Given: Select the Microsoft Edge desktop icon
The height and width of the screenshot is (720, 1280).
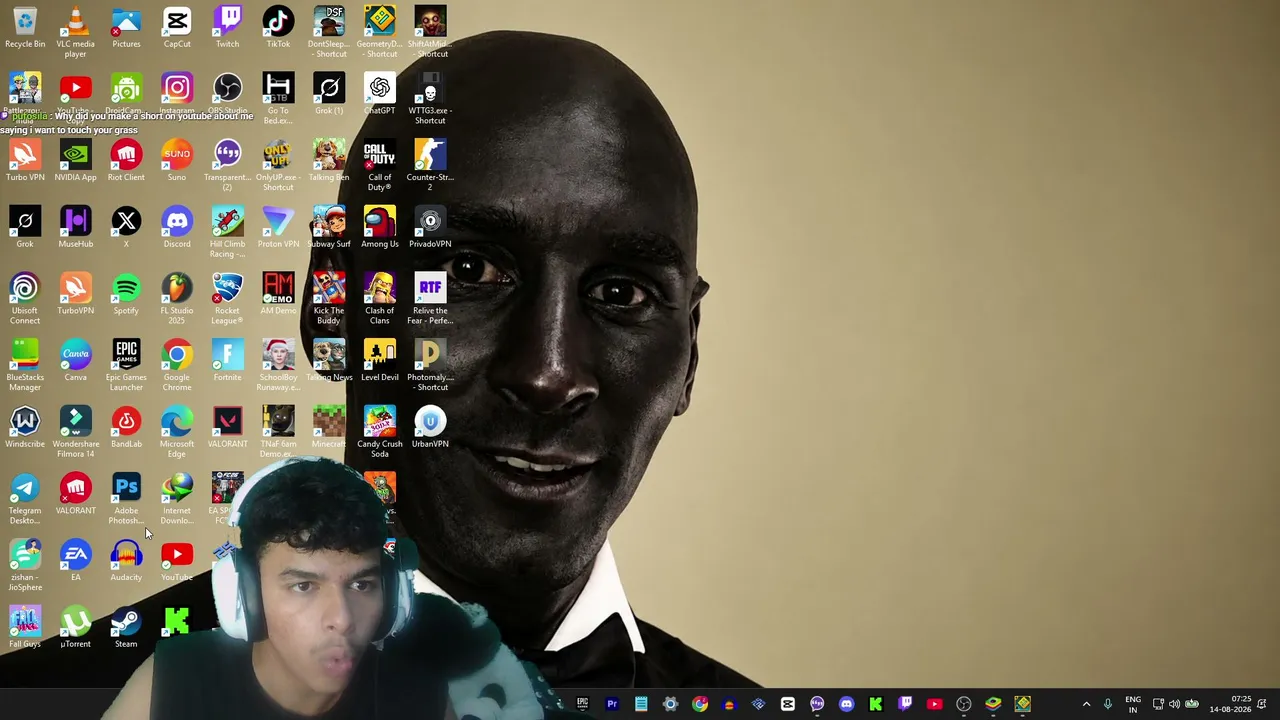Looking at the screenshot, I should [x=177, y=432].
